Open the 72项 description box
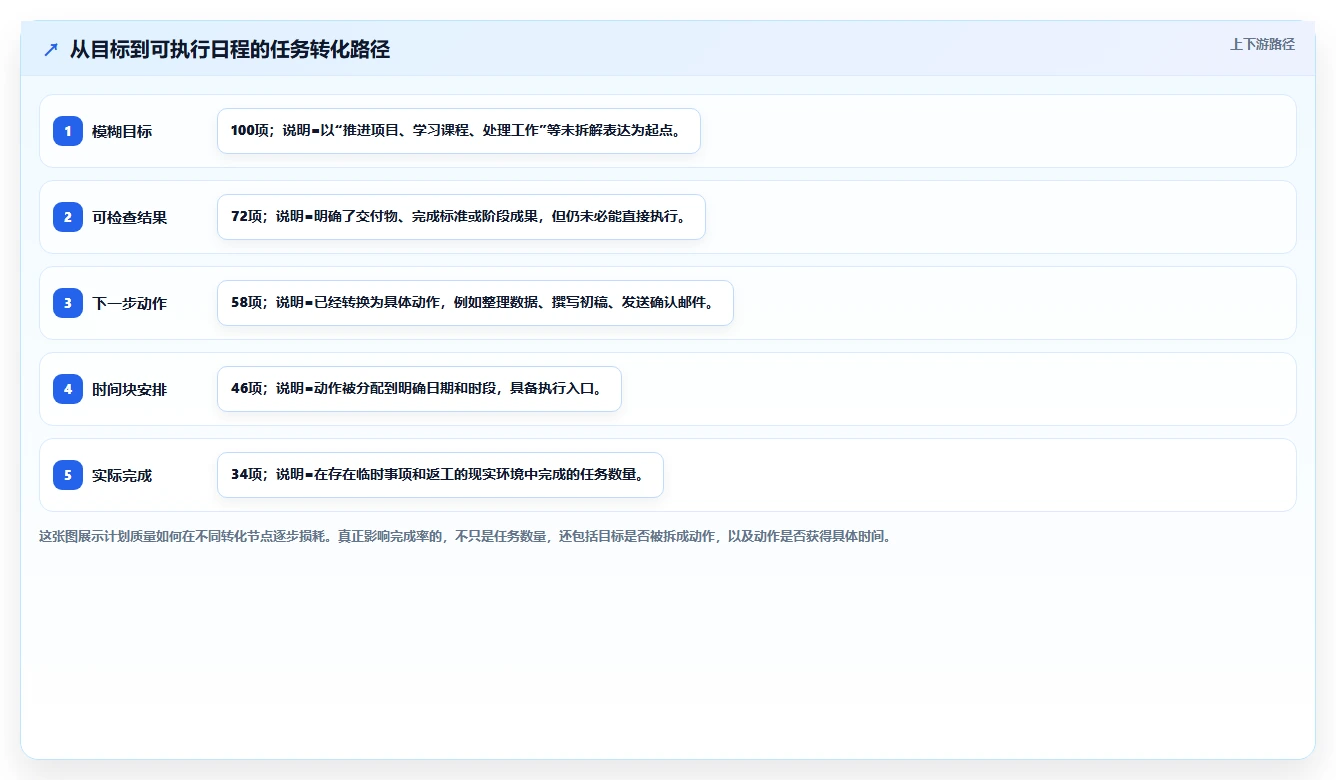The image size is (1336, 780). pos(461,217)
